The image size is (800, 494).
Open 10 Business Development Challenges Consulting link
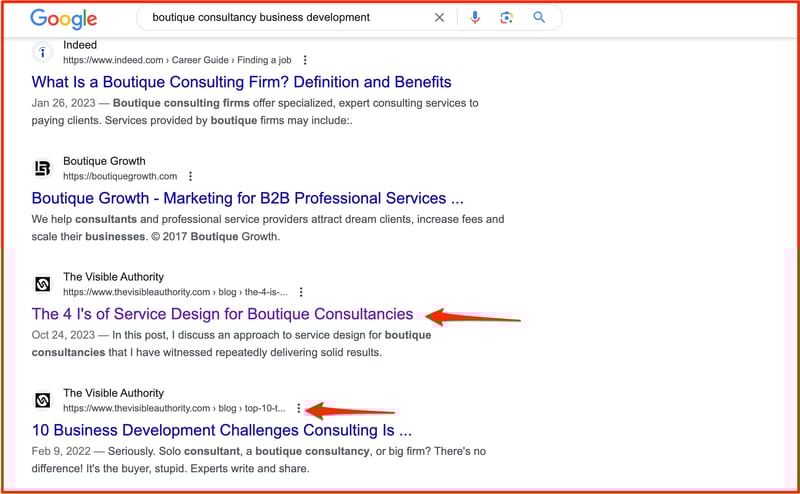(221, 430)
